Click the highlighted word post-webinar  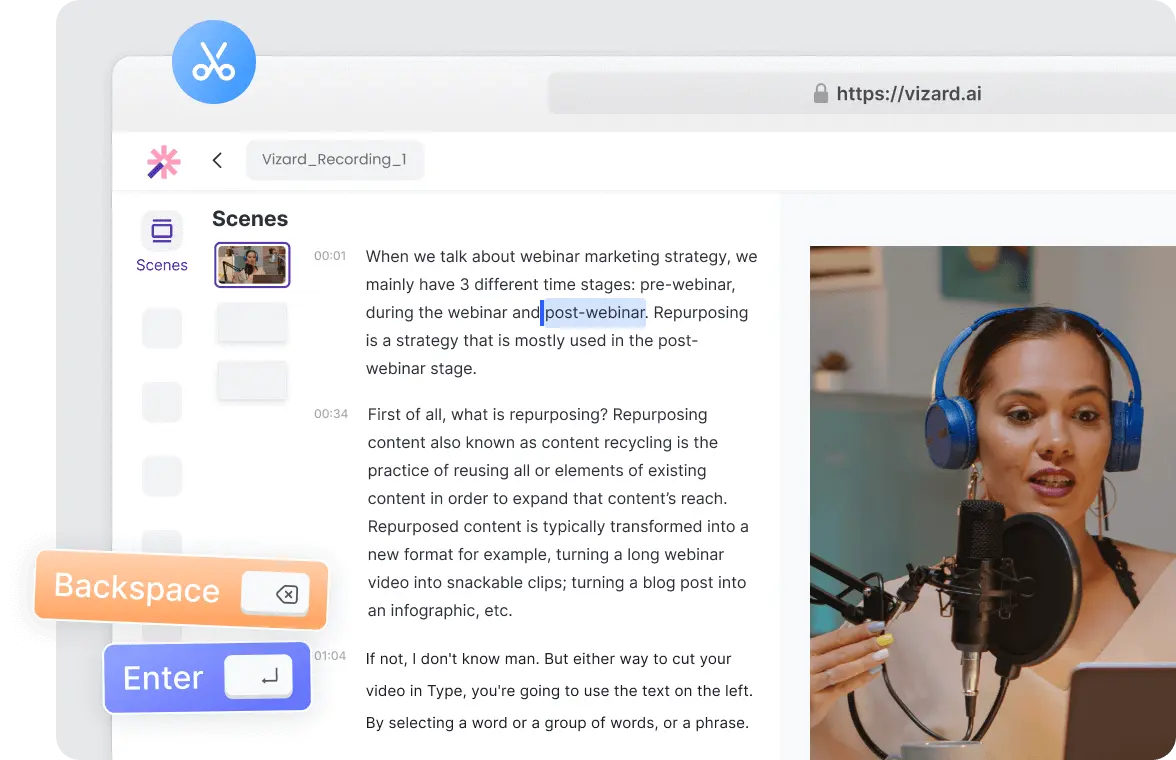[594, 312]
